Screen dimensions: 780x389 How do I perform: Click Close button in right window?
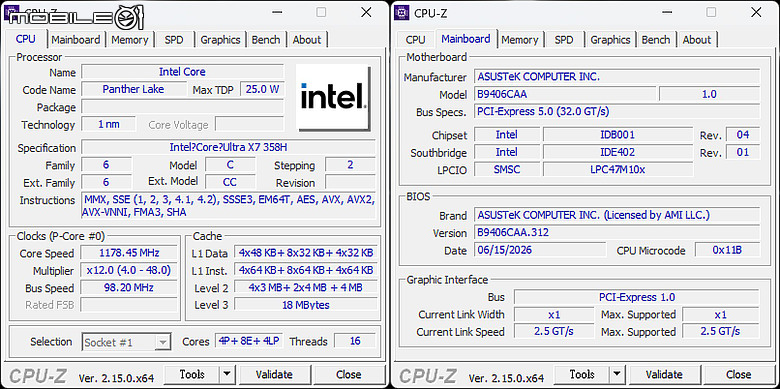point(739,374)
